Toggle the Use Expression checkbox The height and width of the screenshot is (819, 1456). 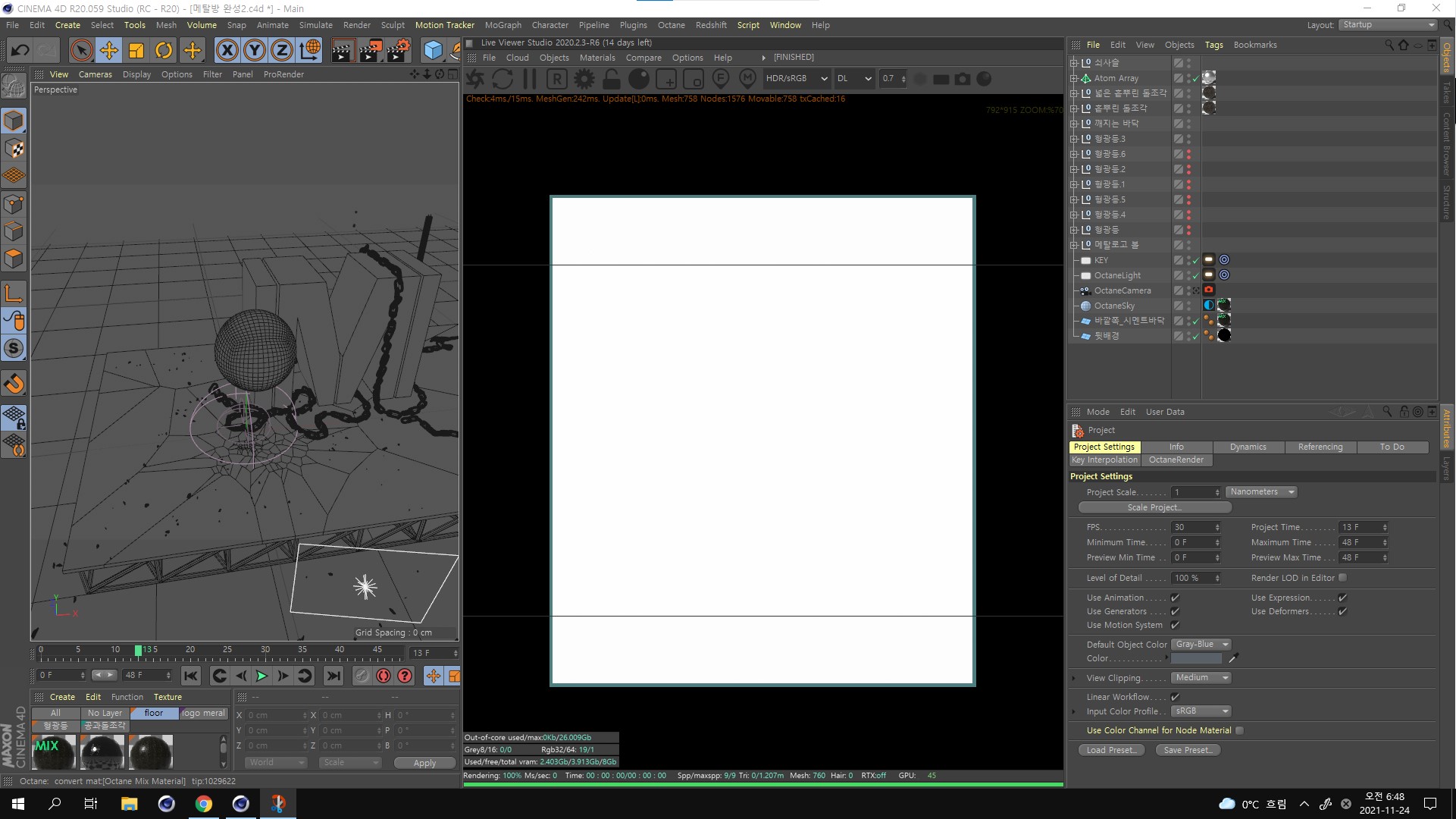(1342, 598)
